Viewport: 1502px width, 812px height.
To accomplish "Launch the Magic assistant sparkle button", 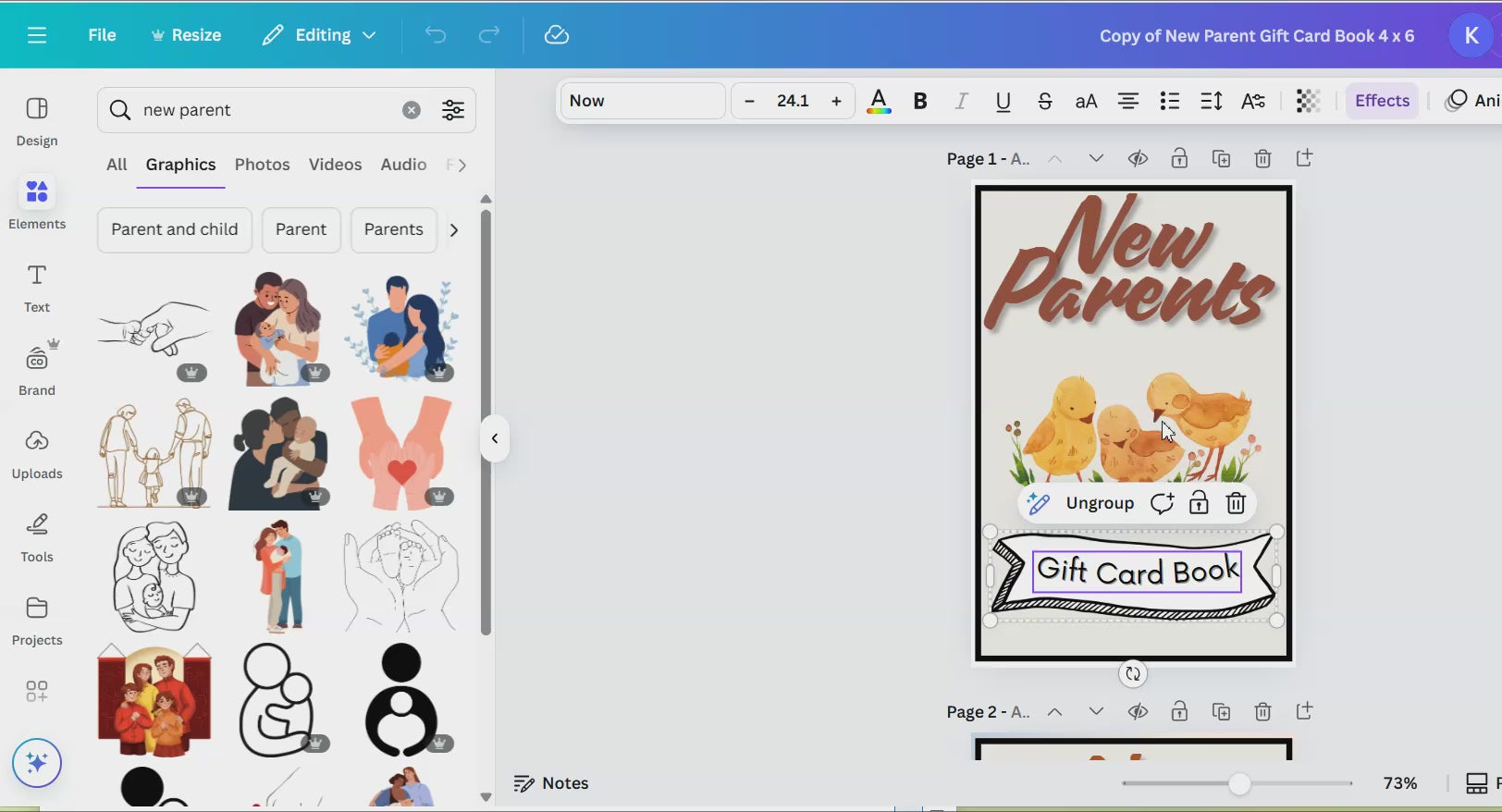I will click(x=37, y=763).
